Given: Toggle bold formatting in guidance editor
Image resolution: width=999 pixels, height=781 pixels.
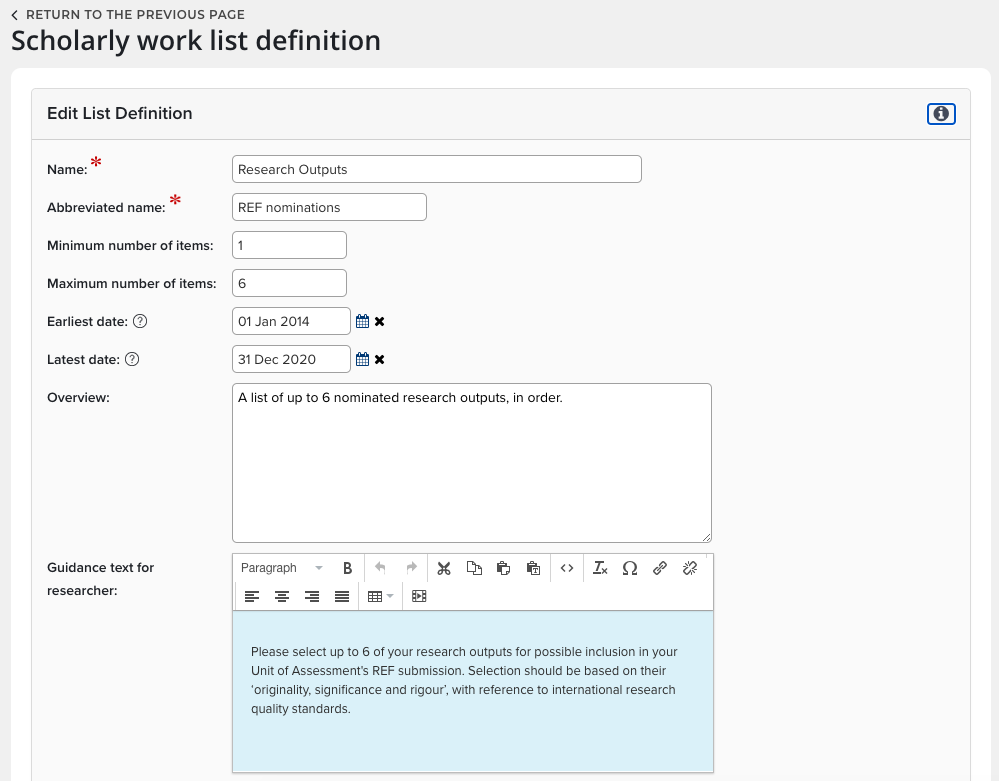Looking at the screenshot, I should pyautogui.click(x=347, y=568).
